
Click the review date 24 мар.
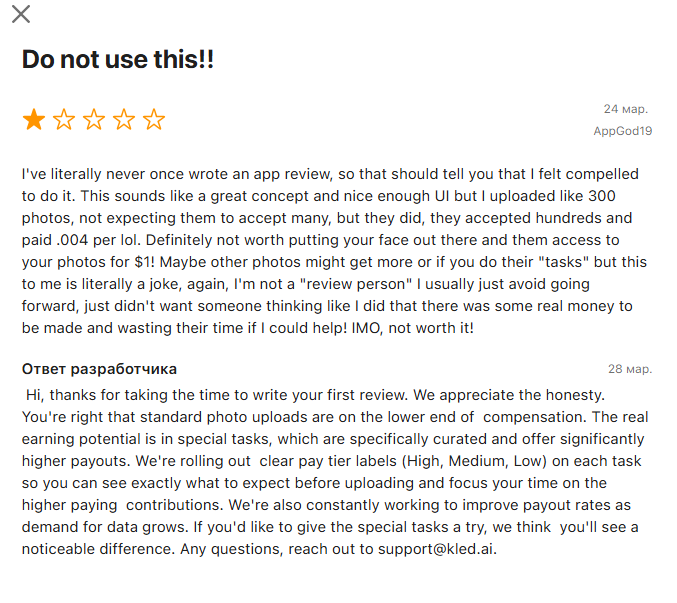pyautogui.click(x=626, y=109)
